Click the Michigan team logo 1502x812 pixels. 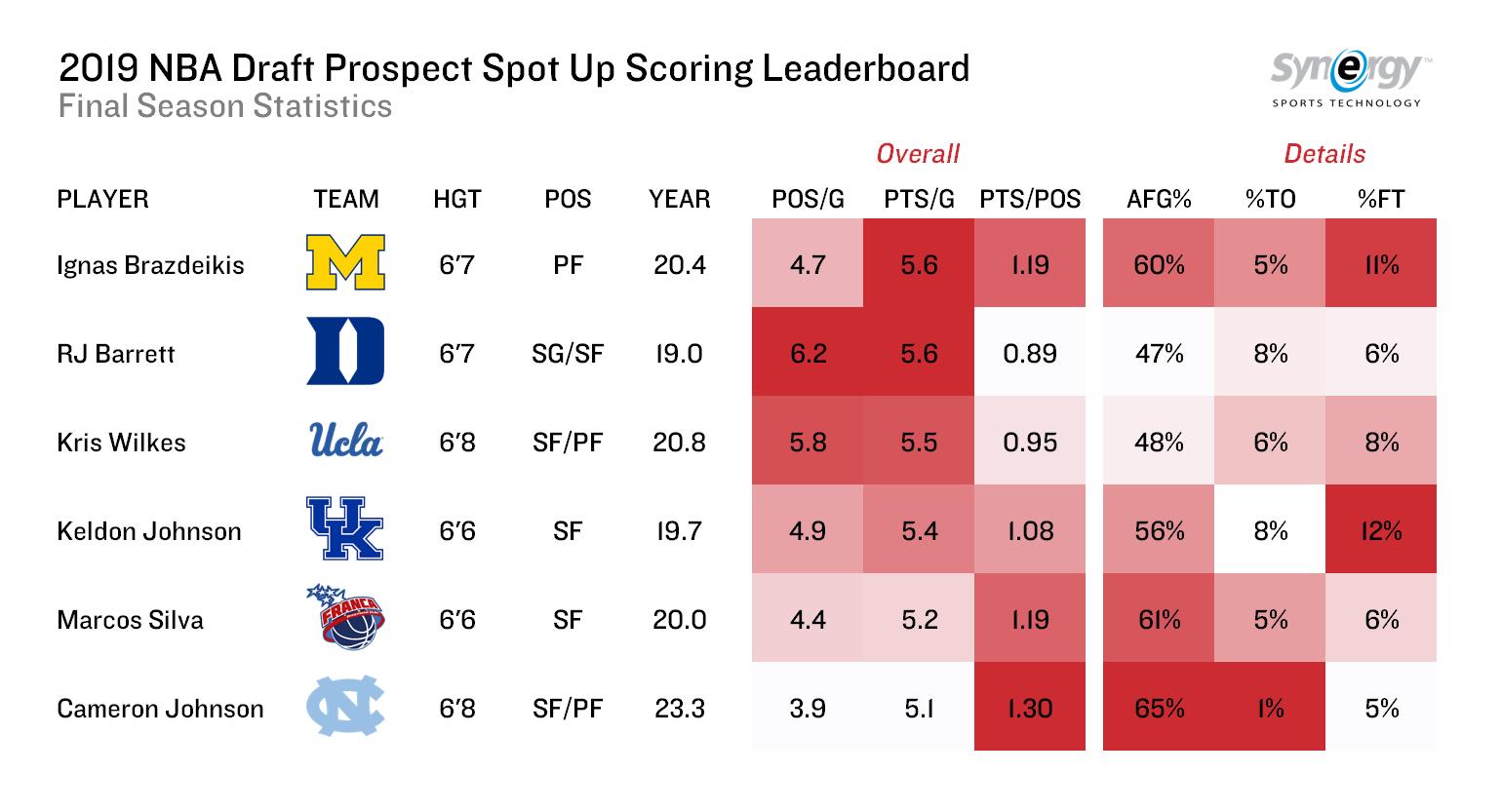[x=346, y=263]
